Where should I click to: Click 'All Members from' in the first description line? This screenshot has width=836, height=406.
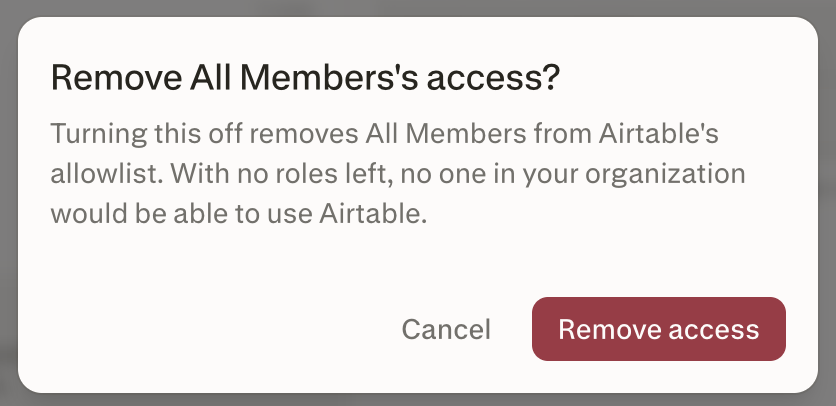(477, 133)
